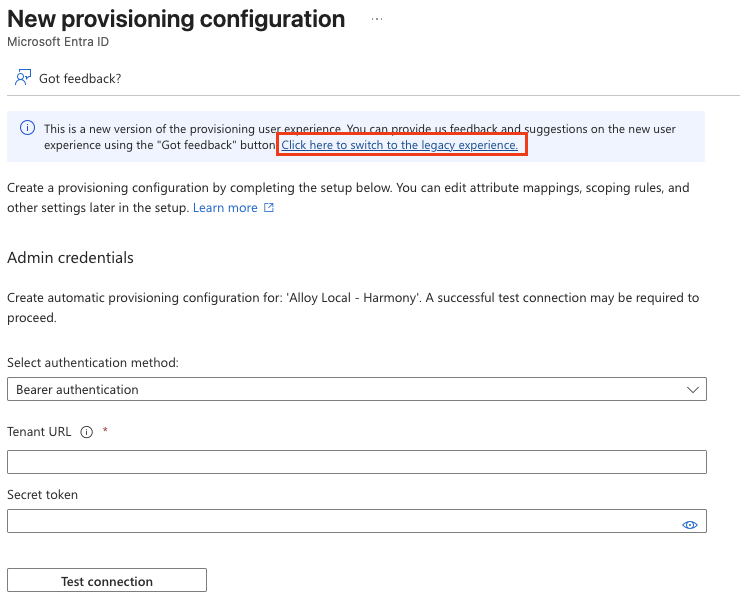Click the 'Admin credentials' section heading
The width and height of the screenshot is (740, 615).
[70, 258]
